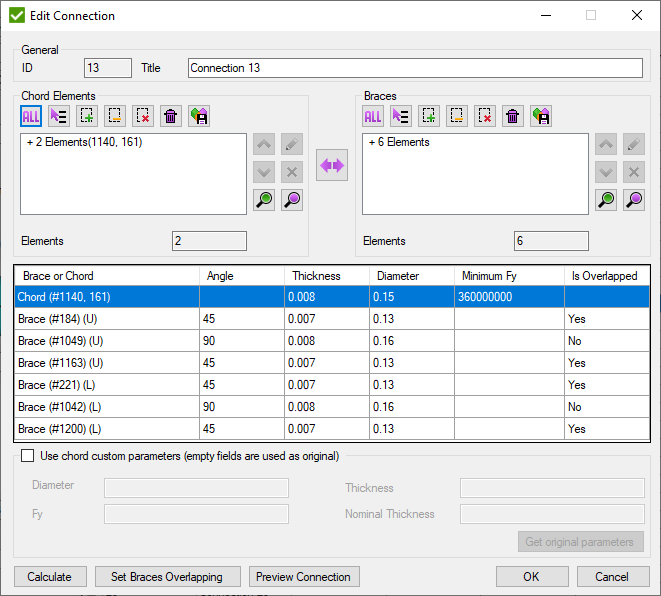Click the purple magnifier beside the Braces list
The height and width of the screenshot is (596, 661).
634,199
